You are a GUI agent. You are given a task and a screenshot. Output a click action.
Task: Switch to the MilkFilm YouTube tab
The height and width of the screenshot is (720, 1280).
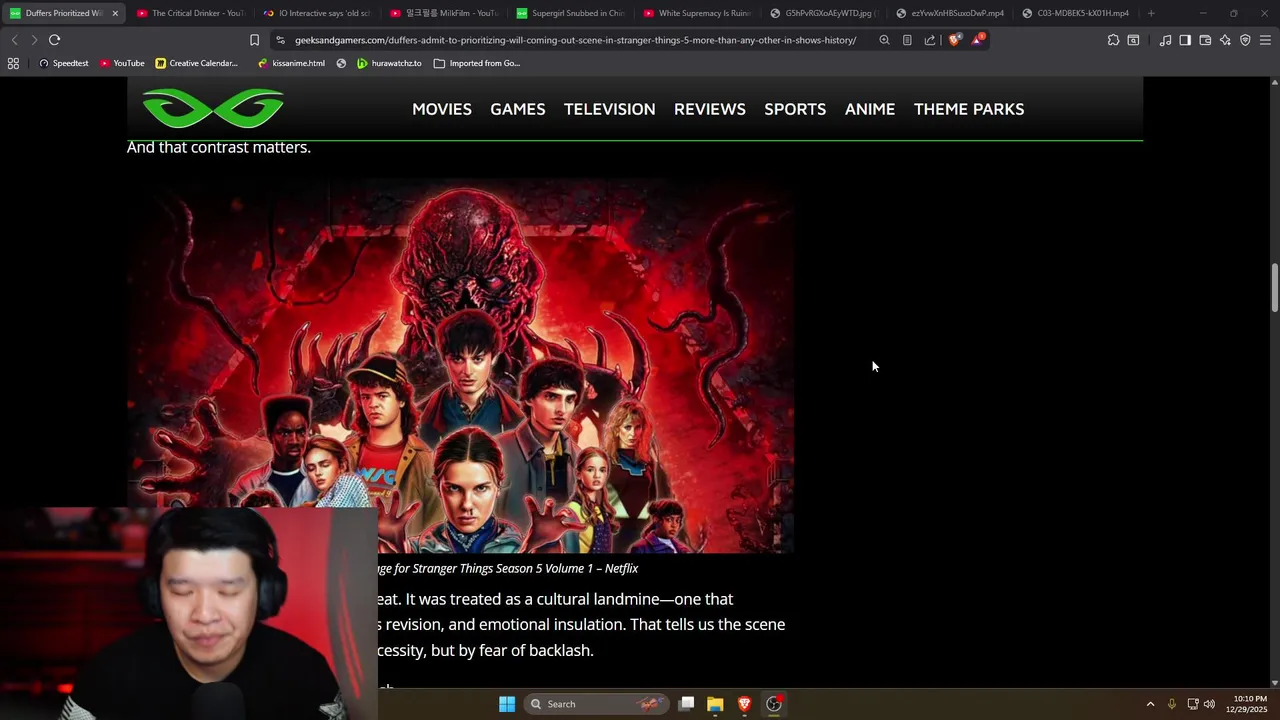click(x=443, y=13)
